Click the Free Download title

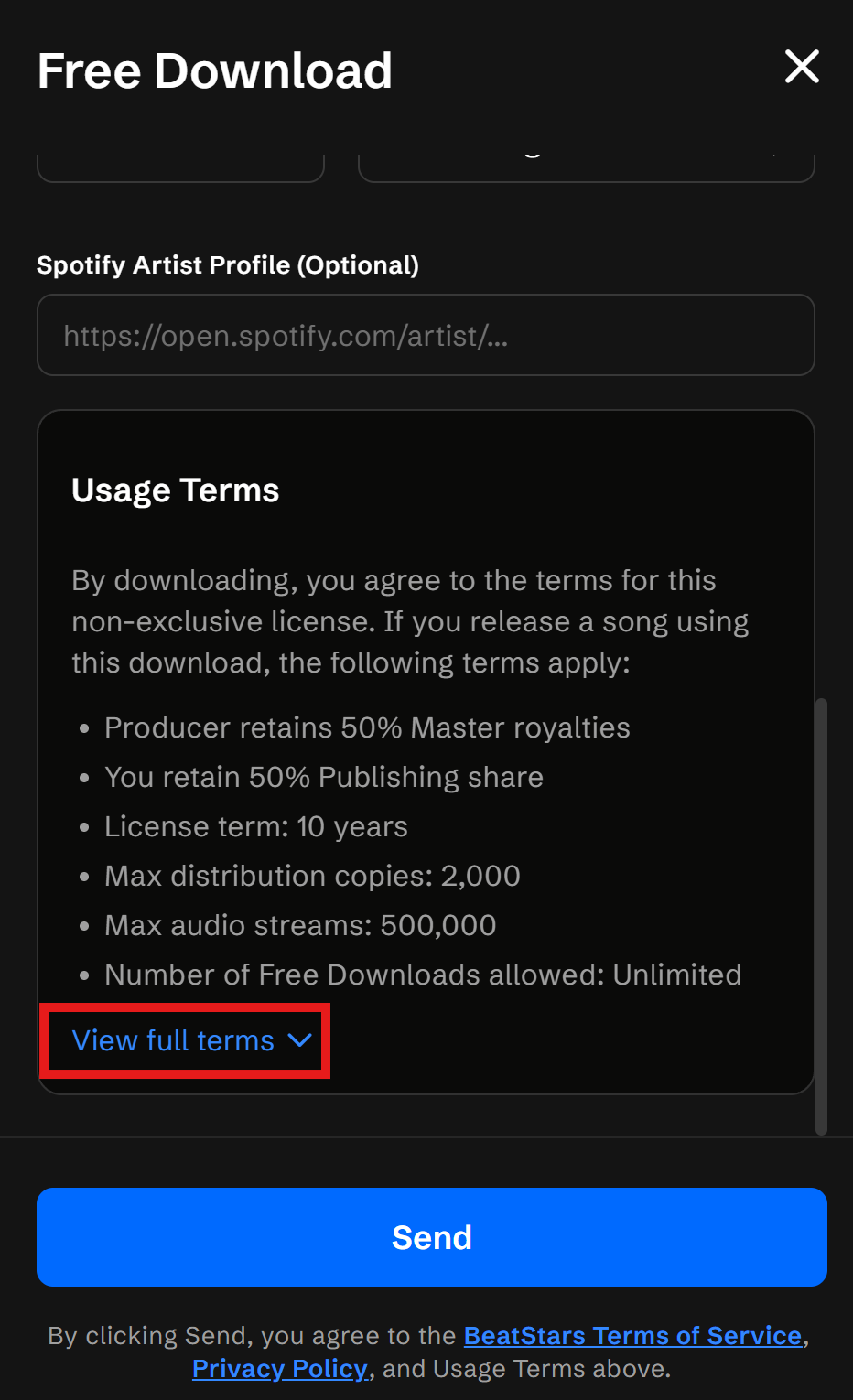click(x=215, y=71)
